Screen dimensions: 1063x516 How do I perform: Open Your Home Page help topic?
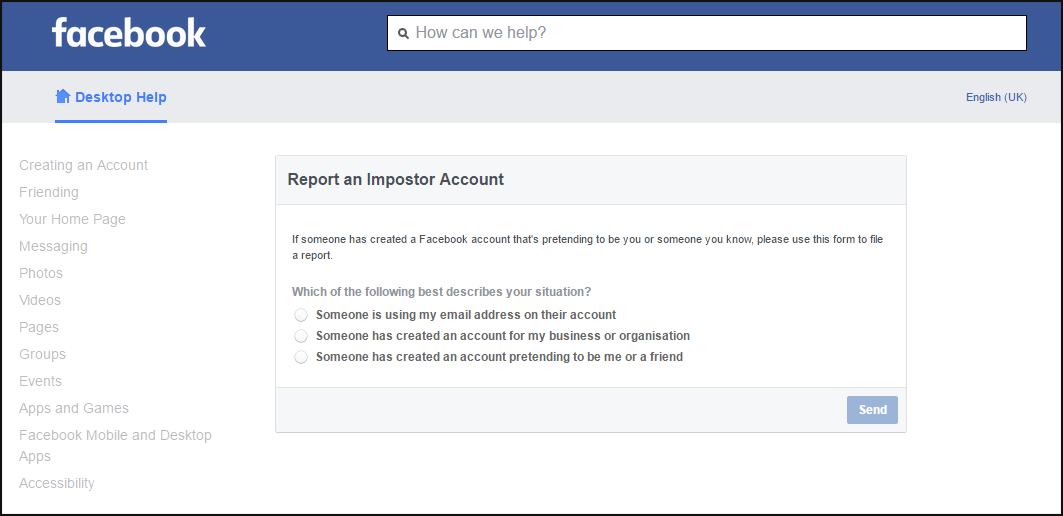click(73, 220)
